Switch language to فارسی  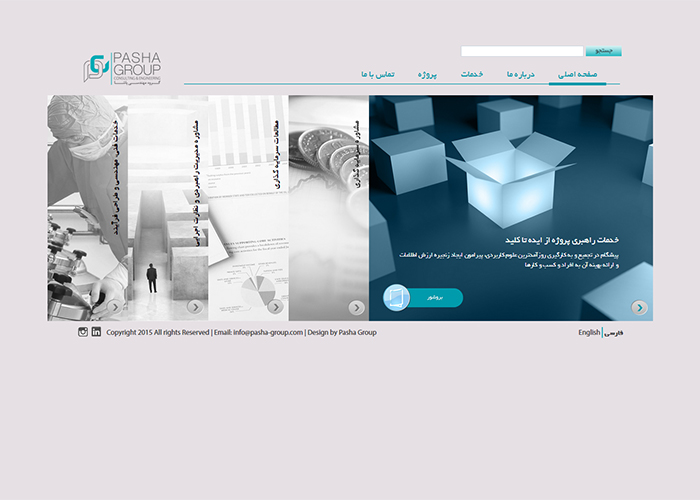(x=614, y=333)
